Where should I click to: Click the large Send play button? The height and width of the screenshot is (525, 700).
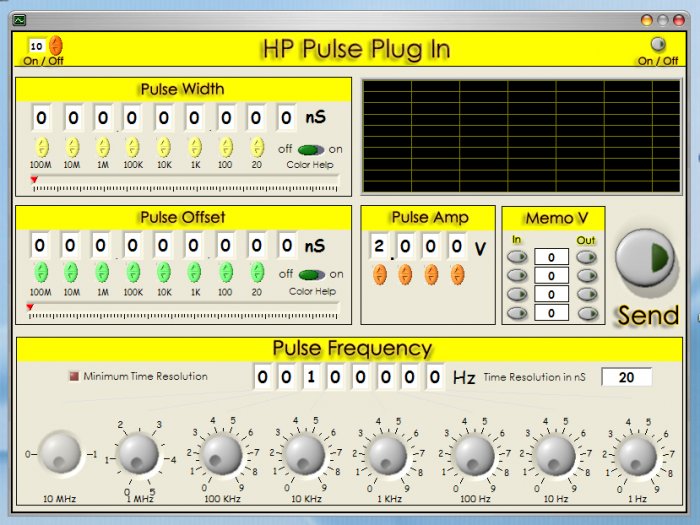(646, 258)
